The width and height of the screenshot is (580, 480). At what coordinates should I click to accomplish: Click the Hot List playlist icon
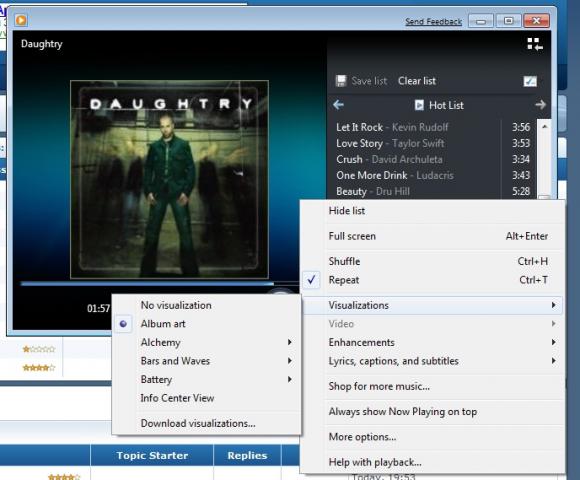coord(419,105)
